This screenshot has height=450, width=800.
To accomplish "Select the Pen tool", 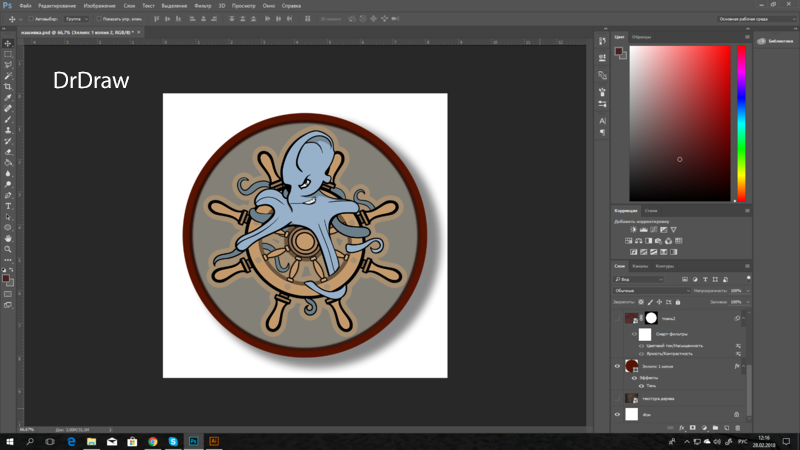I will coord(8,195).
